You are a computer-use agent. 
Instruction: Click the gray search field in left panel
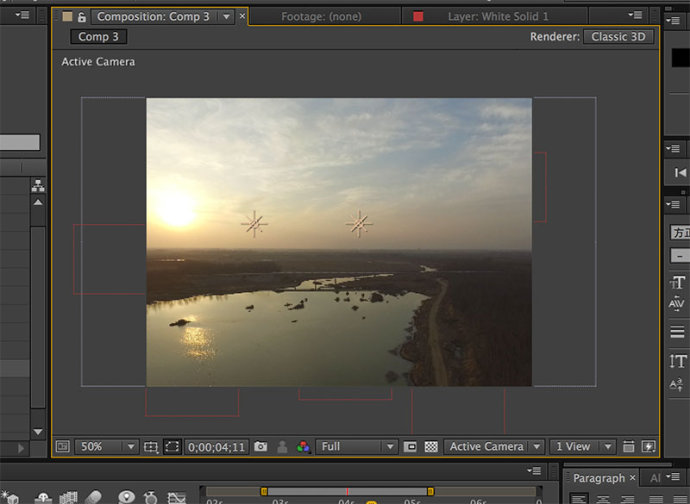tap(19, 142)
